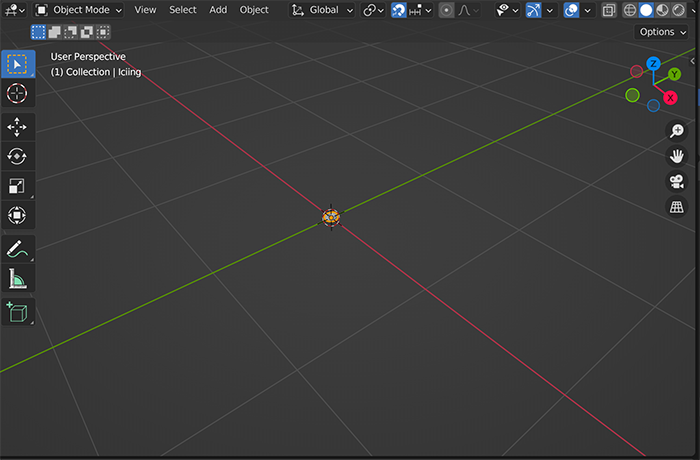Screen dimensions: 700x460
Task: Click the negative Y green gizmo circle
Action: 632,95
